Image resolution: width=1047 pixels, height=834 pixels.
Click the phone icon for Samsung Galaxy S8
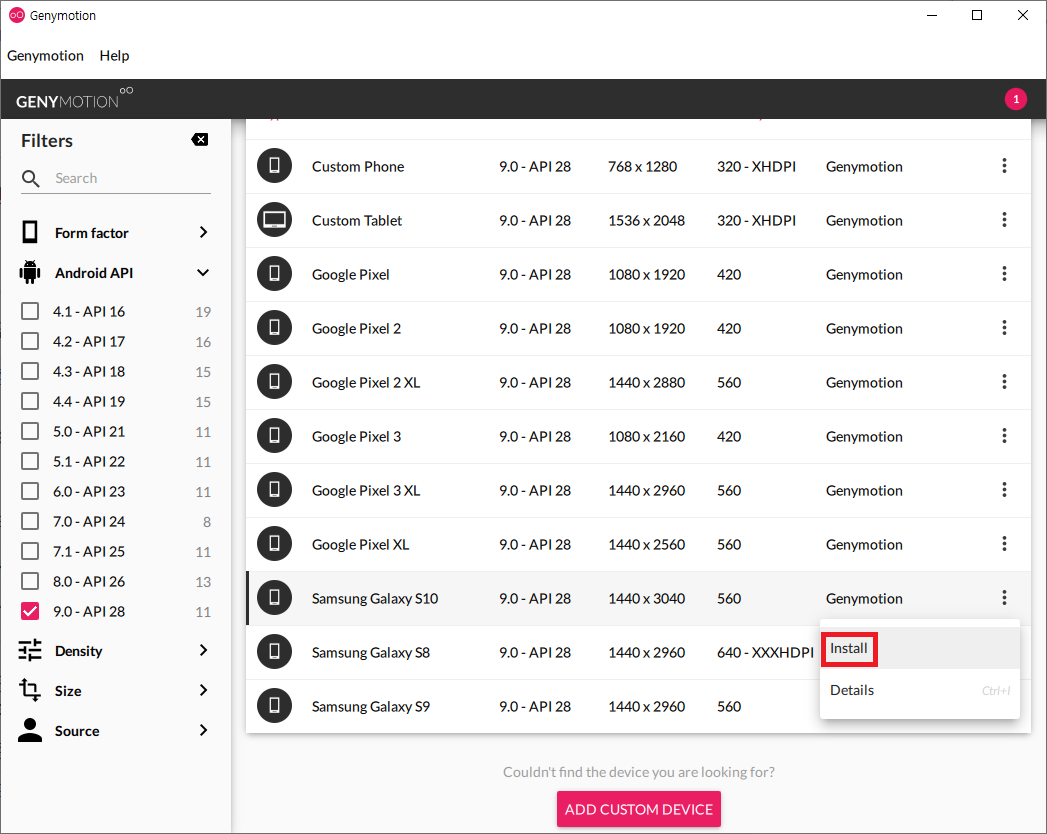(274, 652)
